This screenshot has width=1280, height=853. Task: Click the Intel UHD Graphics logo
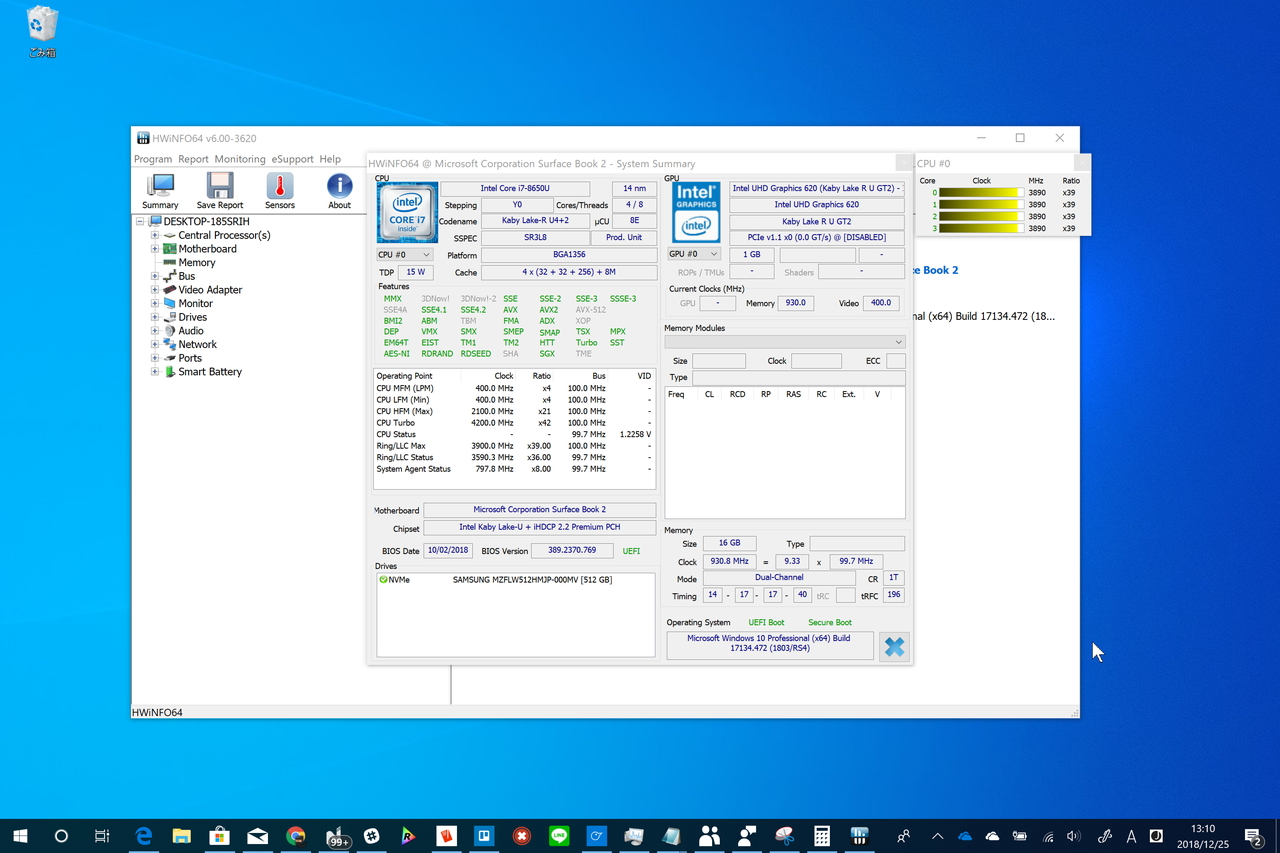tap(695, 211)
